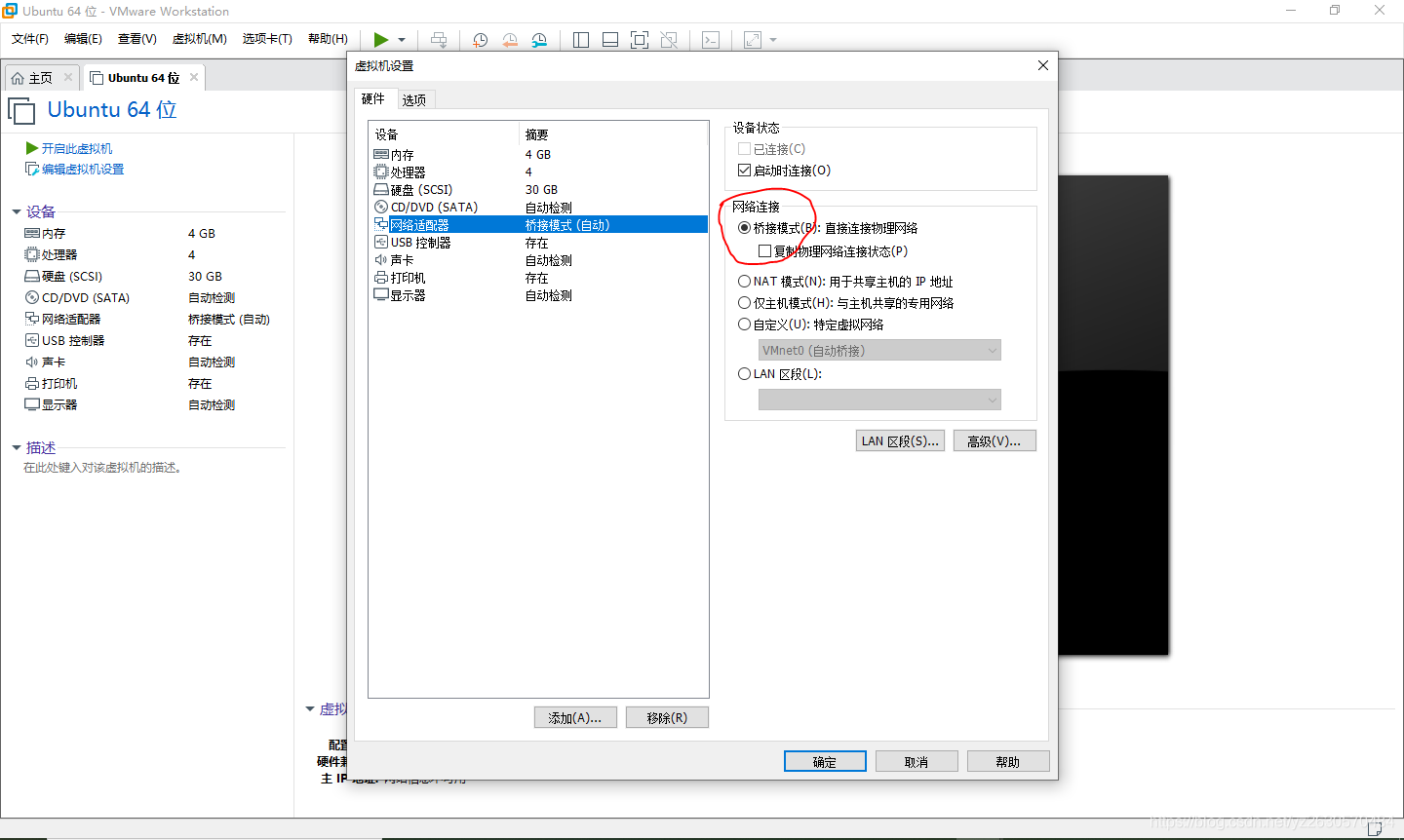
Task: Select CD/DVD (SATA) row in dialog list
Action: (x=539, y=207)
